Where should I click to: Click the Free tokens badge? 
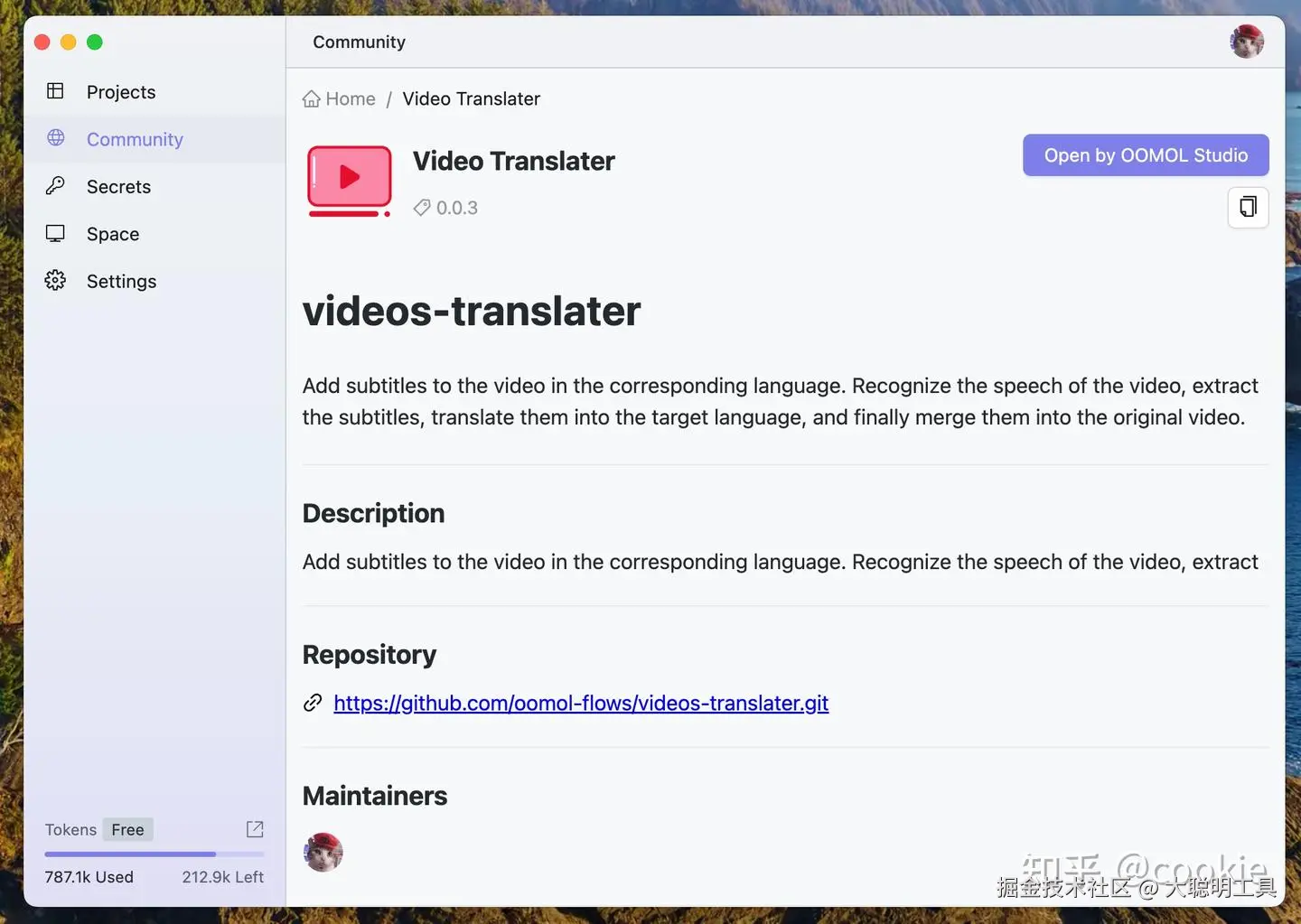pos(127,829)
